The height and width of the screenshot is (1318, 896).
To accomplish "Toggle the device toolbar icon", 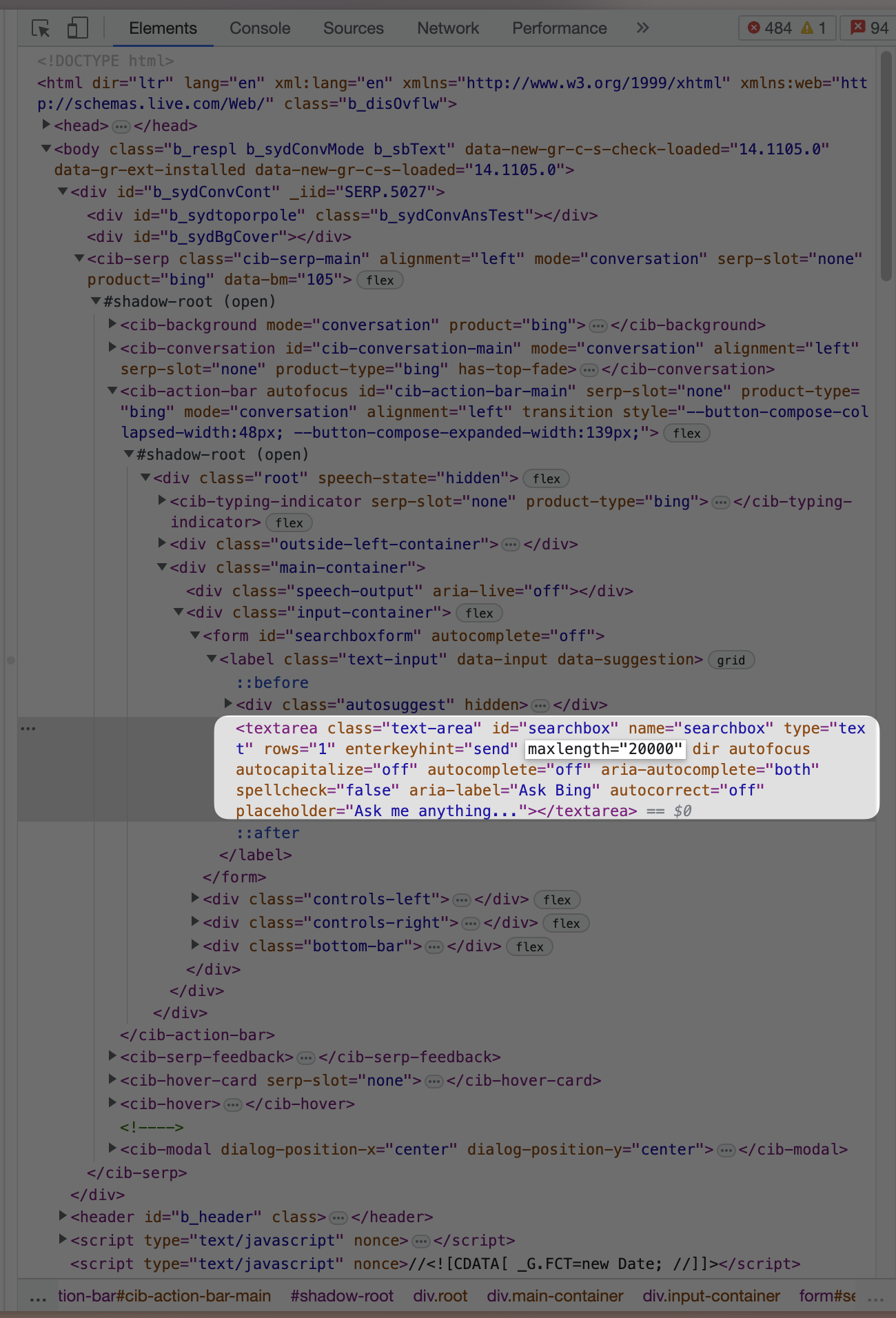I will (77, 28).
